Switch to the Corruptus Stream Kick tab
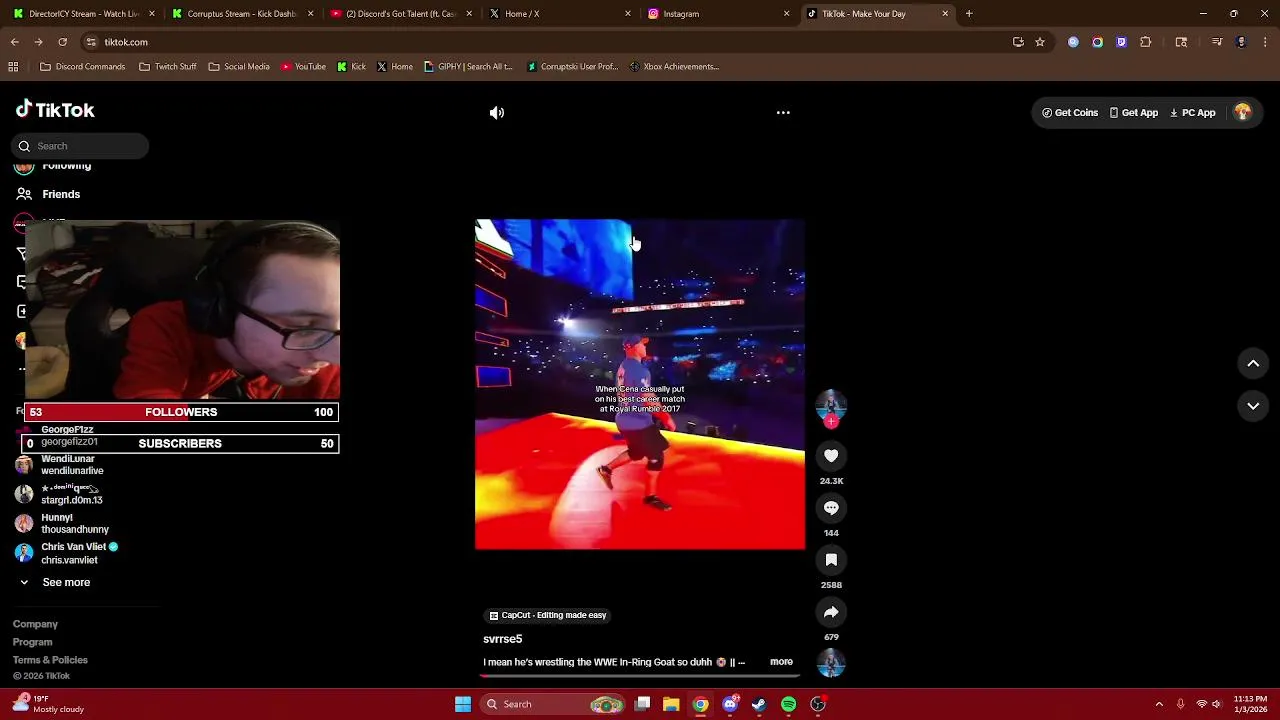Viewport: 1280px width, 720px height. click(x=241, y=14)
